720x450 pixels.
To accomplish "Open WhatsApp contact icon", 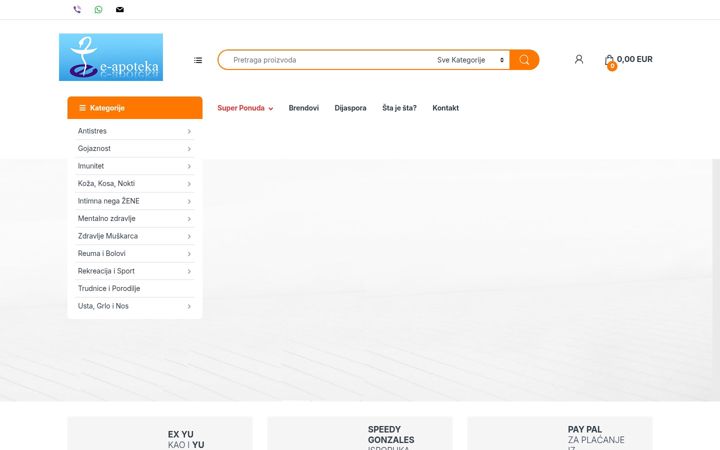I will click(x=98, y=9).
